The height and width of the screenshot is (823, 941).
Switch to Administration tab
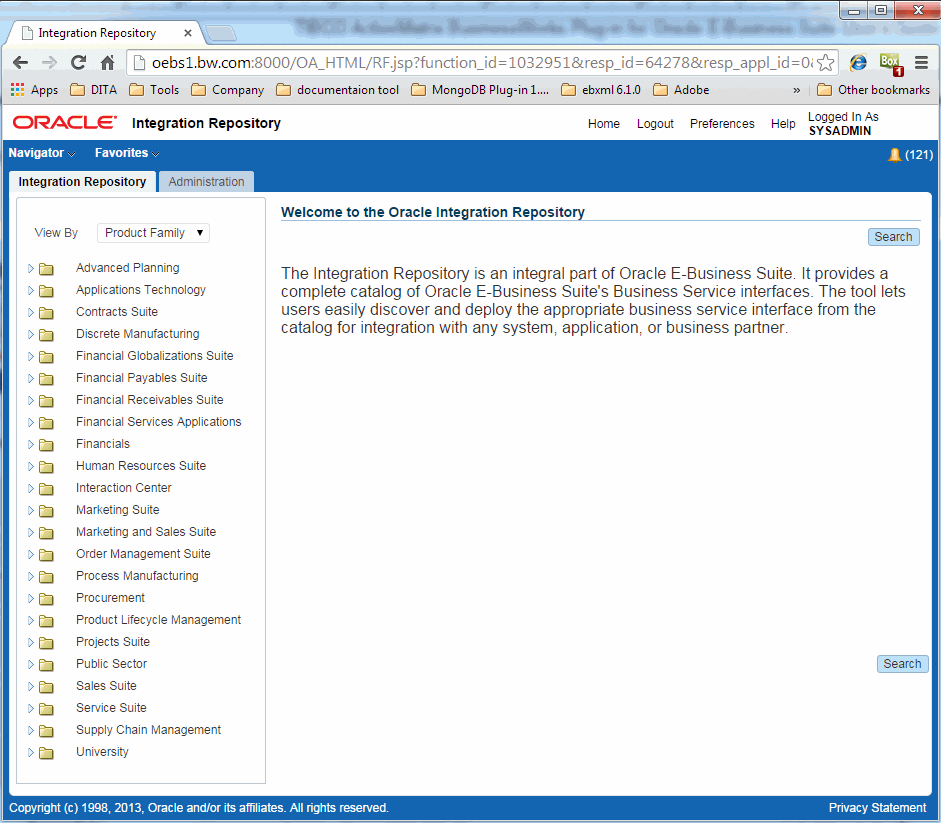coord(206,182)
